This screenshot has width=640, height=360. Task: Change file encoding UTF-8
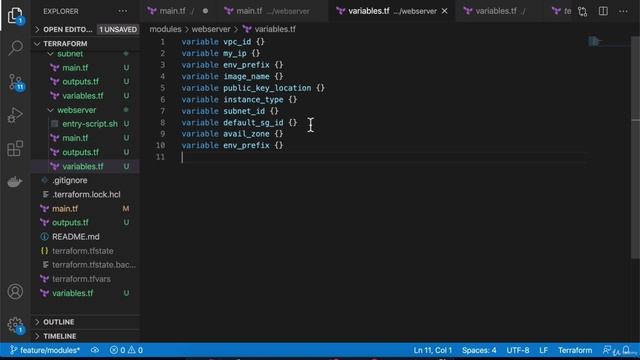click(x=518, y=350)
